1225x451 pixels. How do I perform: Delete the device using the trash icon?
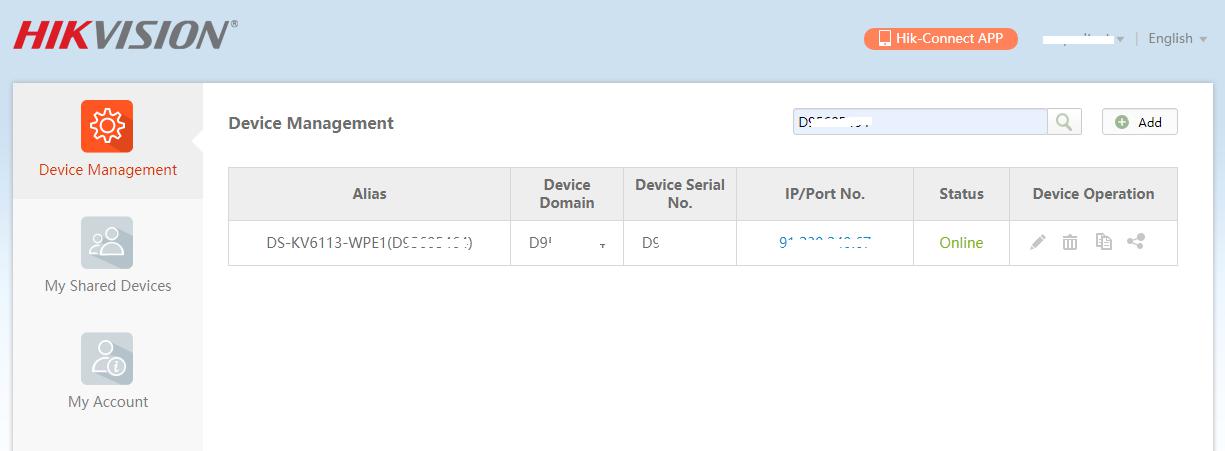[1070, 242]
